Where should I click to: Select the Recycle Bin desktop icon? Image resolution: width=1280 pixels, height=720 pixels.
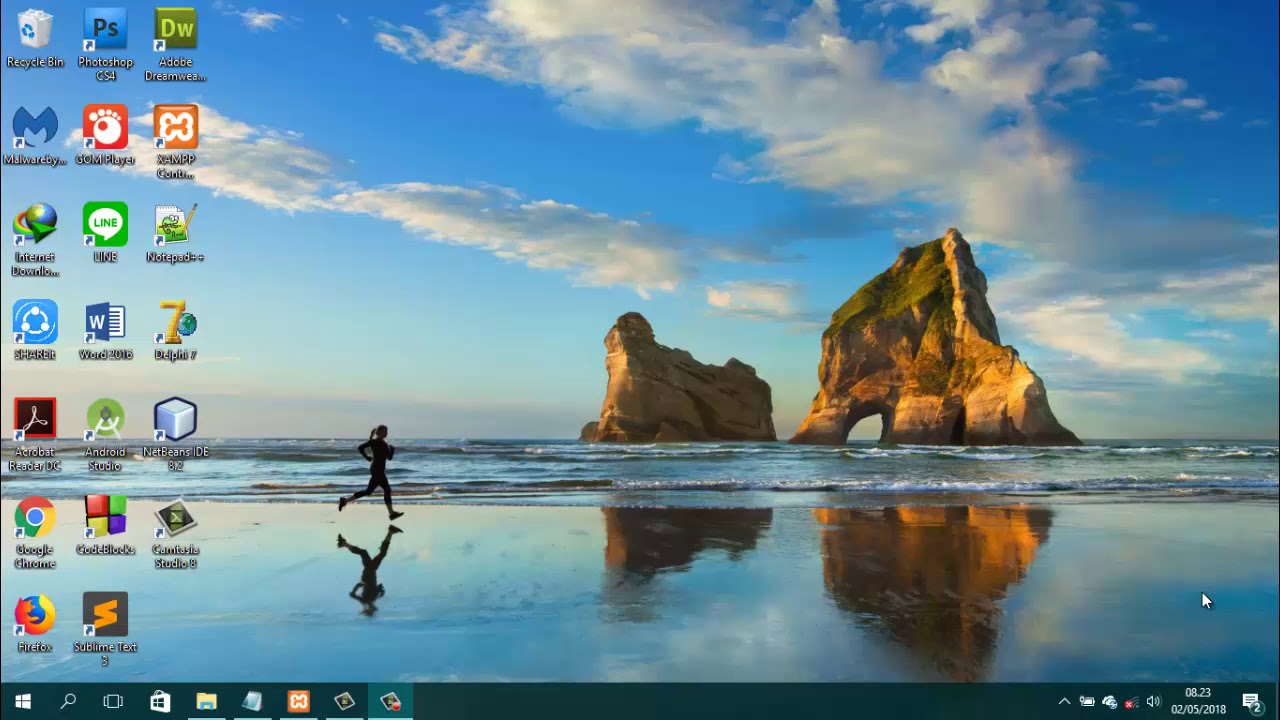(x=35, y=38)
